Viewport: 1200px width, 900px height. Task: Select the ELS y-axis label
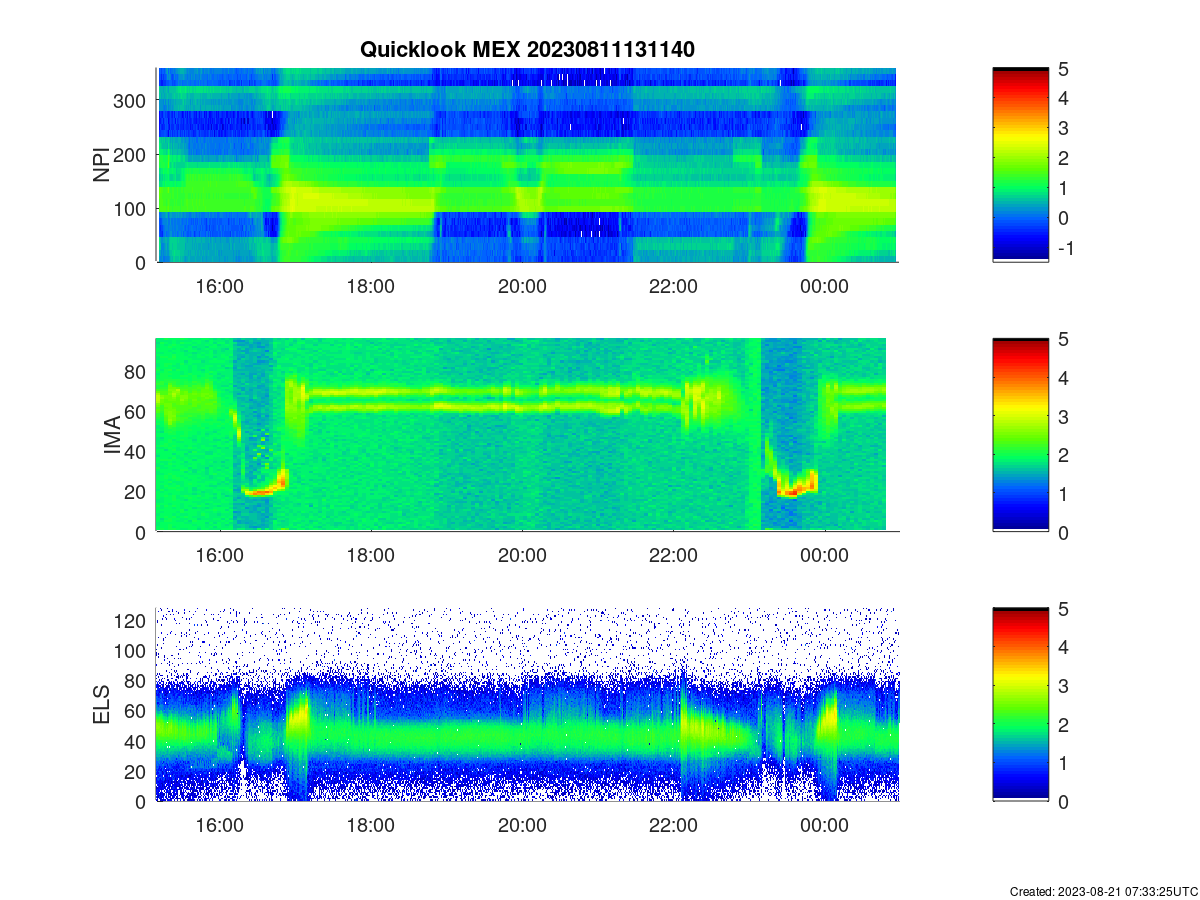[x=102, y=705]
